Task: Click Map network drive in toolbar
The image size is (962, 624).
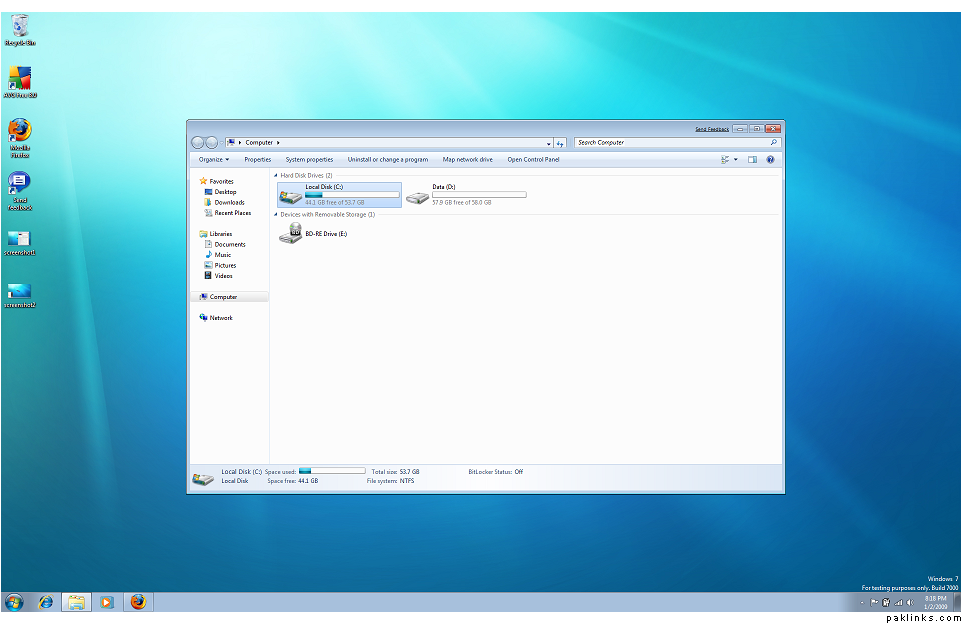Action: [467, 159]
